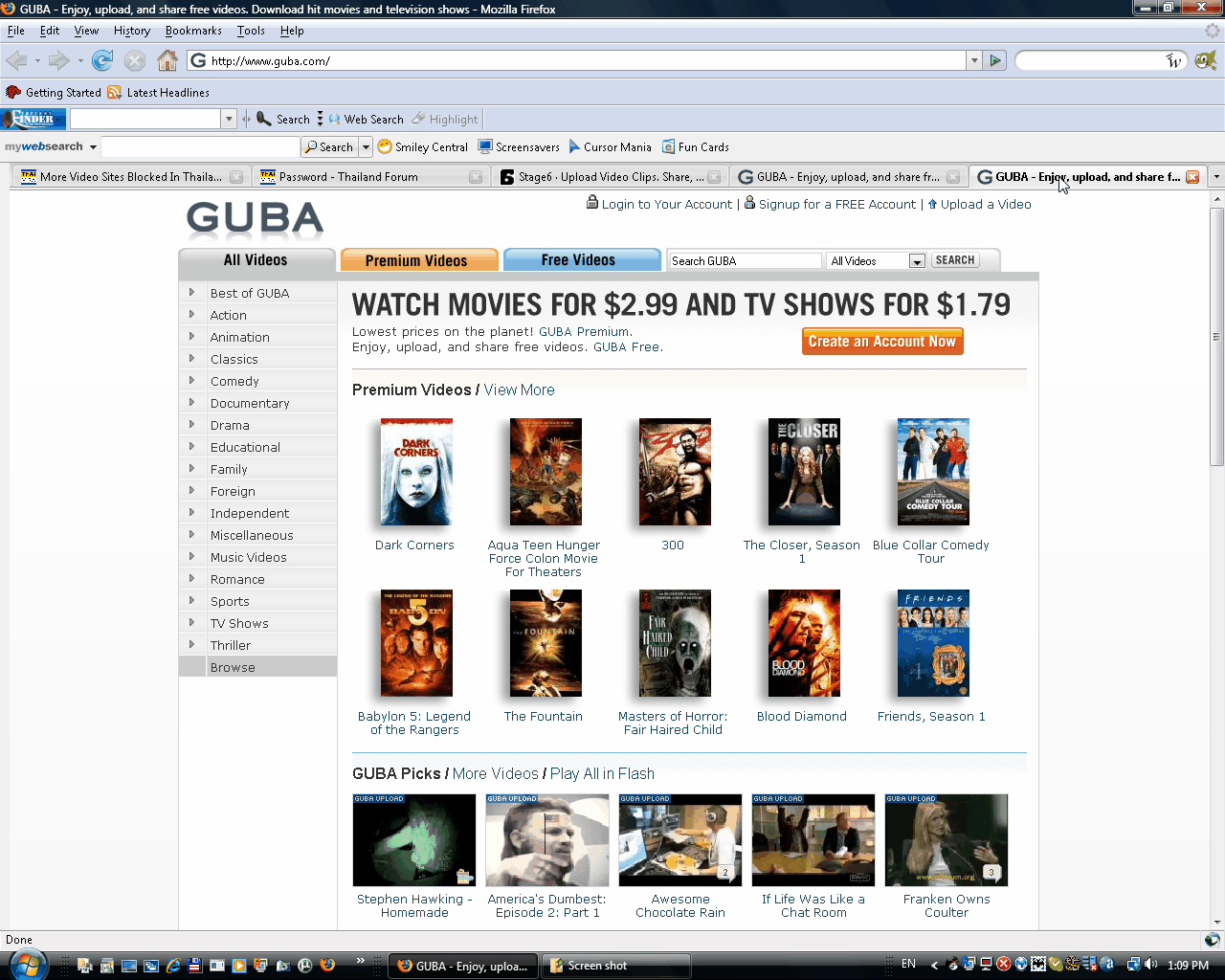Go to the Home page icon
The image size is (1225, 980).
(167, 60)
